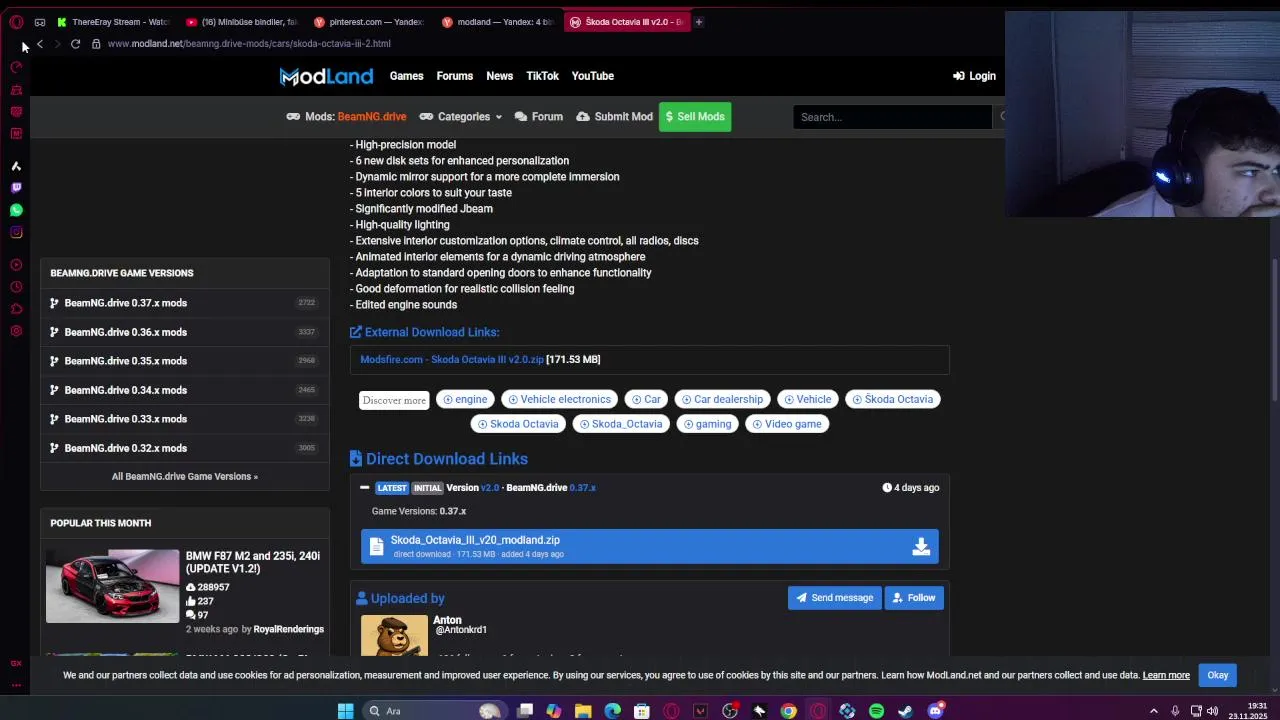Click the volume icon in system tray
This screenshot has height=720, width=1280.
click(x=1212, y=711)
